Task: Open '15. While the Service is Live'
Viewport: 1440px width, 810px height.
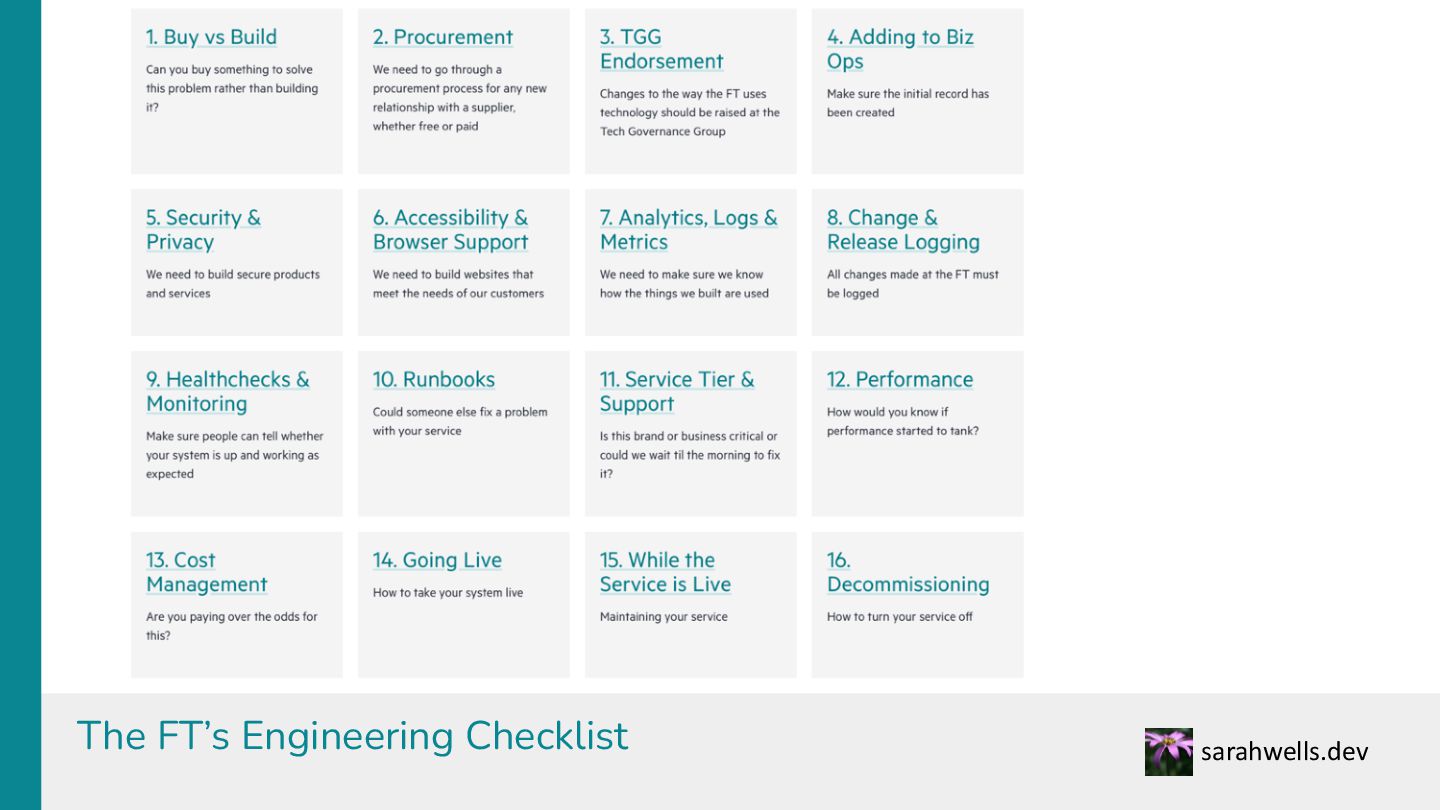Action: click(x=665, y=572)
